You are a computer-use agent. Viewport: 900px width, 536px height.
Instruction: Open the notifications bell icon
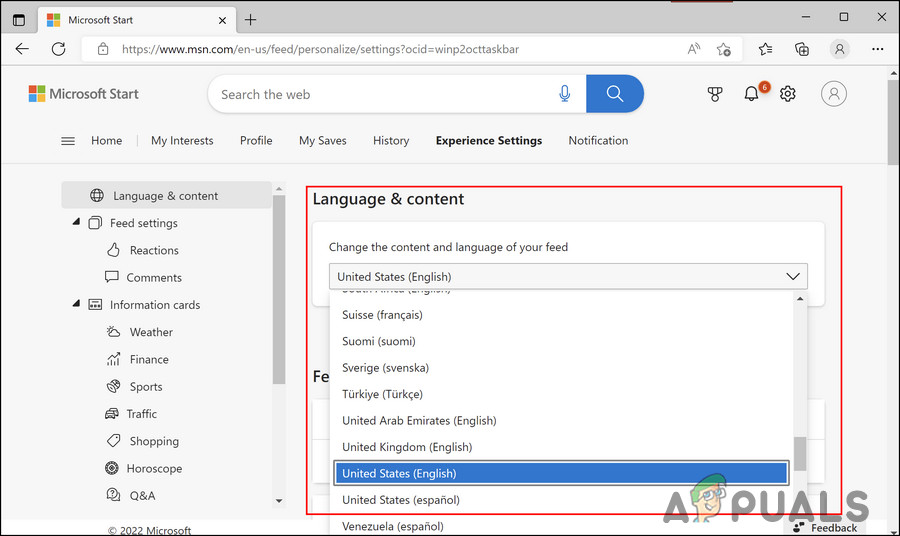[751, 94]
